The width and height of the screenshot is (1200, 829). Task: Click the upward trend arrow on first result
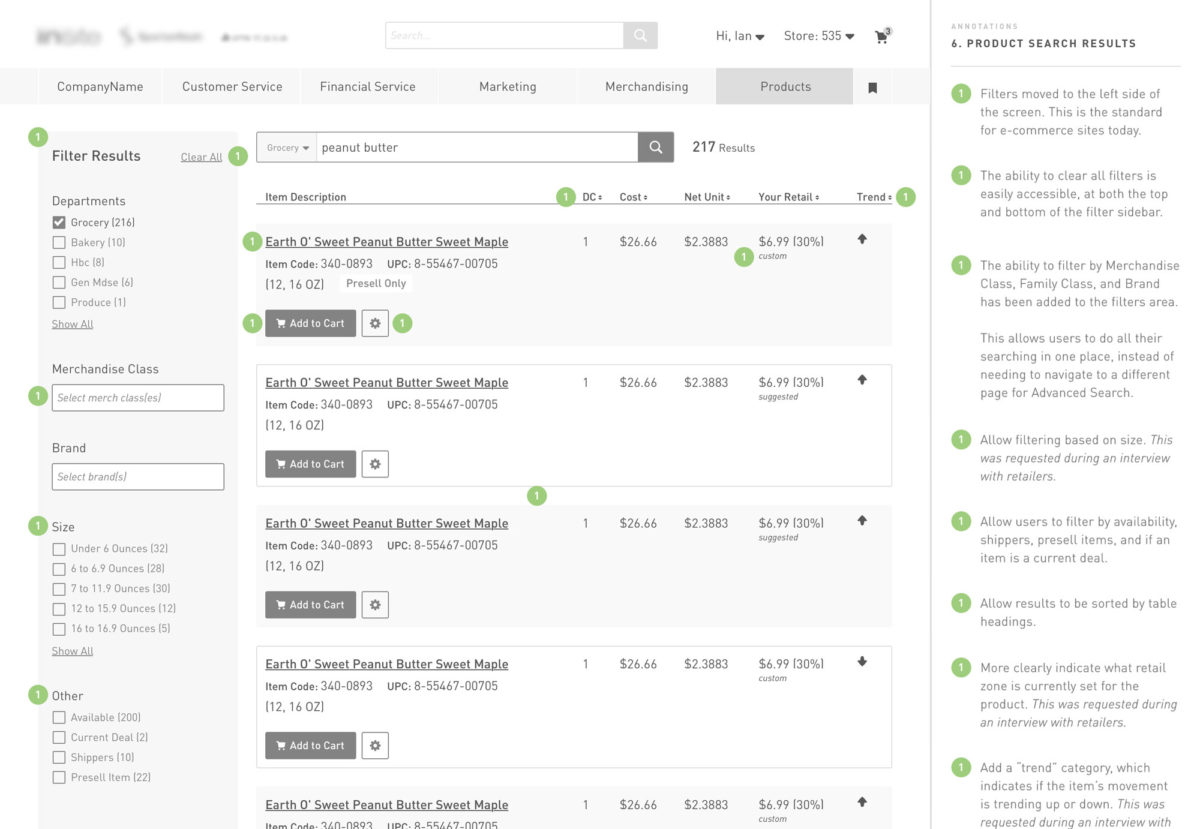point(862,238)
